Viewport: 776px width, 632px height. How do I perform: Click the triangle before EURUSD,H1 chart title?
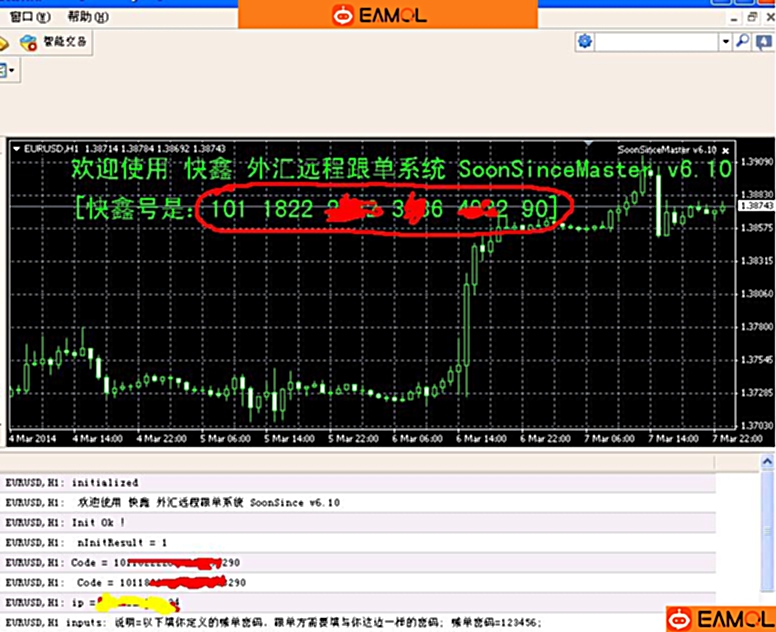coord(16,147)
